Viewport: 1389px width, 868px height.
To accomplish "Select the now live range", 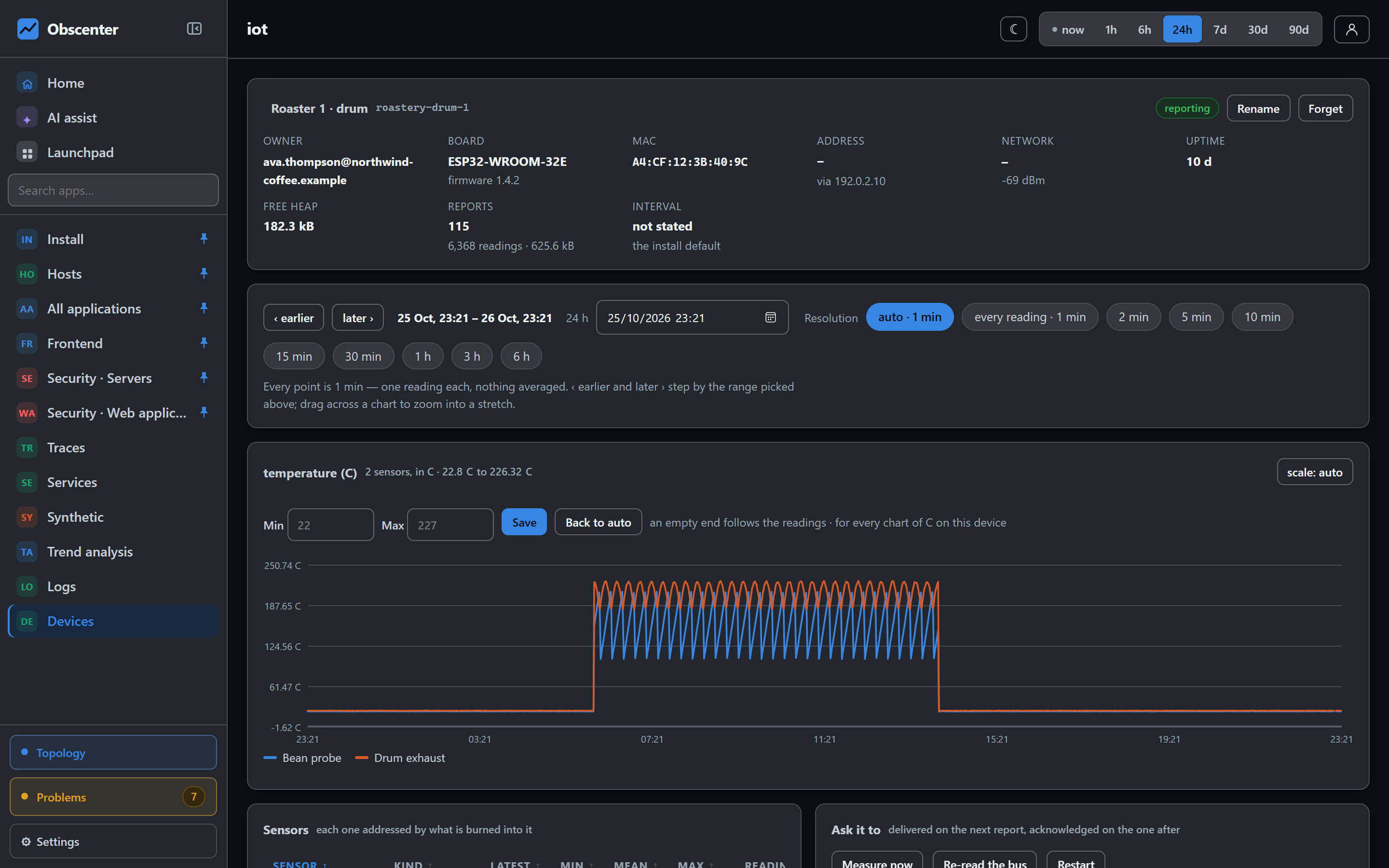I will [x=1068, y=29].
